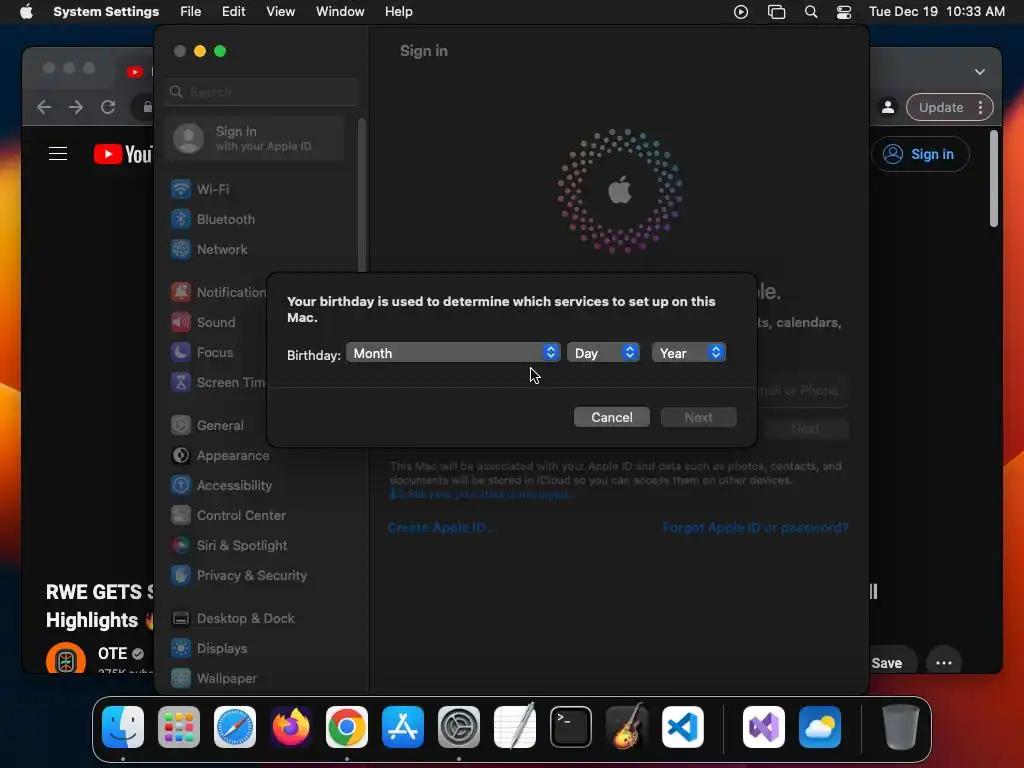Viewport: 1024px width, 768px height.
Task: Click Create Apple ID link
Action: click(x=441, y=528)
